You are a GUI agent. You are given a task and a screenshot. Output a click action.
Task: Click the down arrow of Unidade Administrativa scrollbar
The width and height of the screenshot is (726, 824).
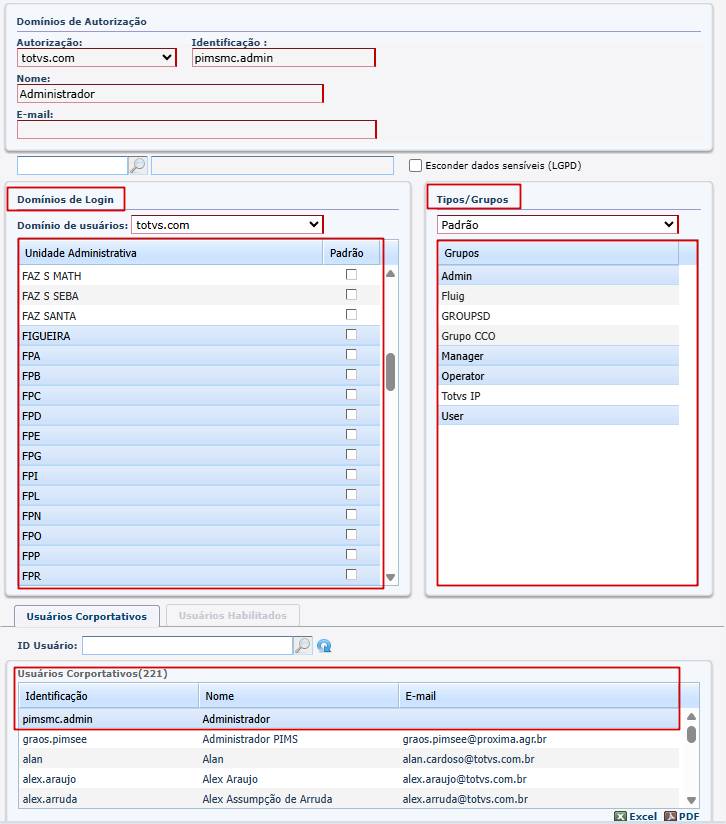(x=391, y=577)
